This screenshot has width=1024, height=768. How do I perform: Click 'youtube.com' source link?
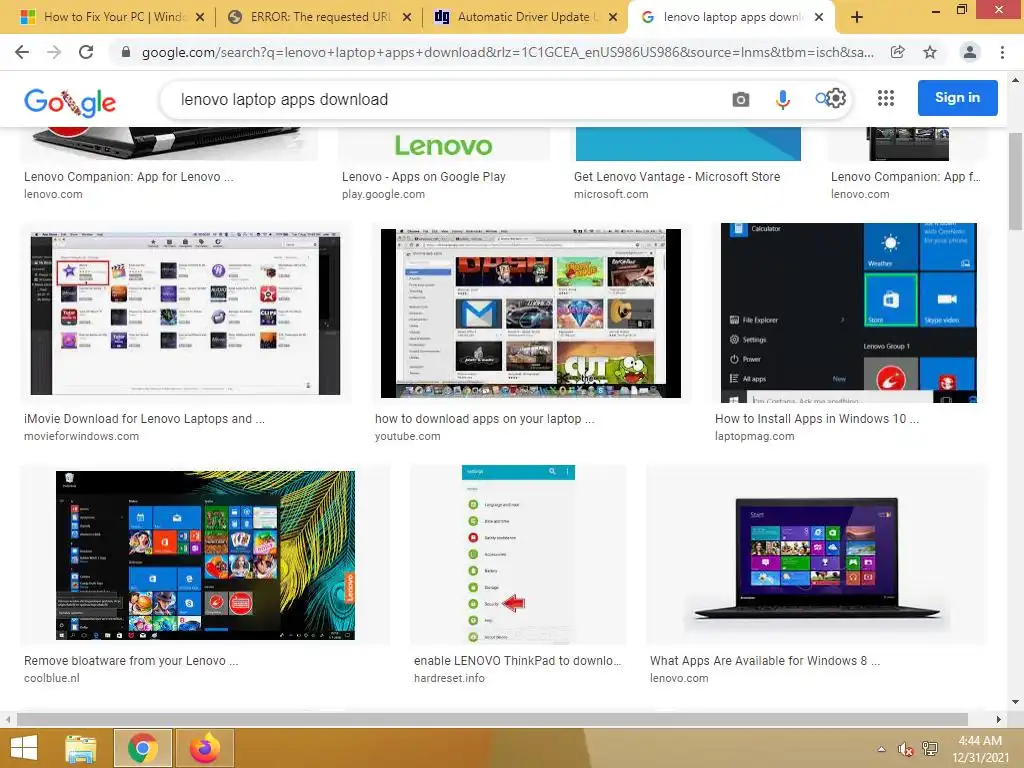(408, 436)
